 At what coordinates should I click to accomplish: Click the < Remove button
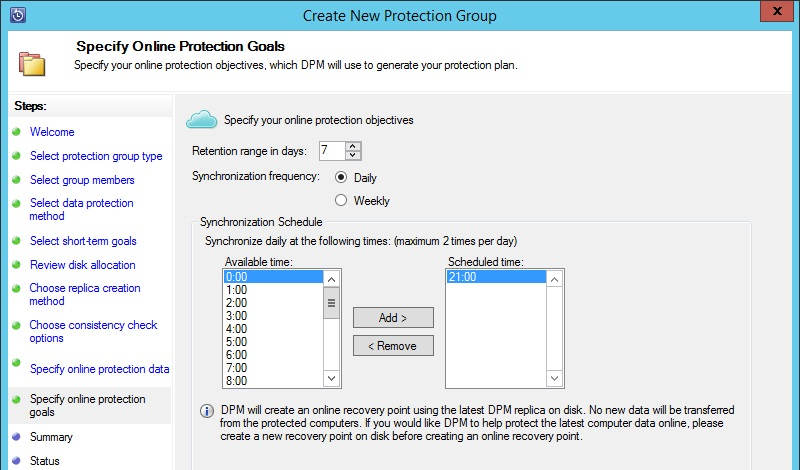click(x=393, y=345)
